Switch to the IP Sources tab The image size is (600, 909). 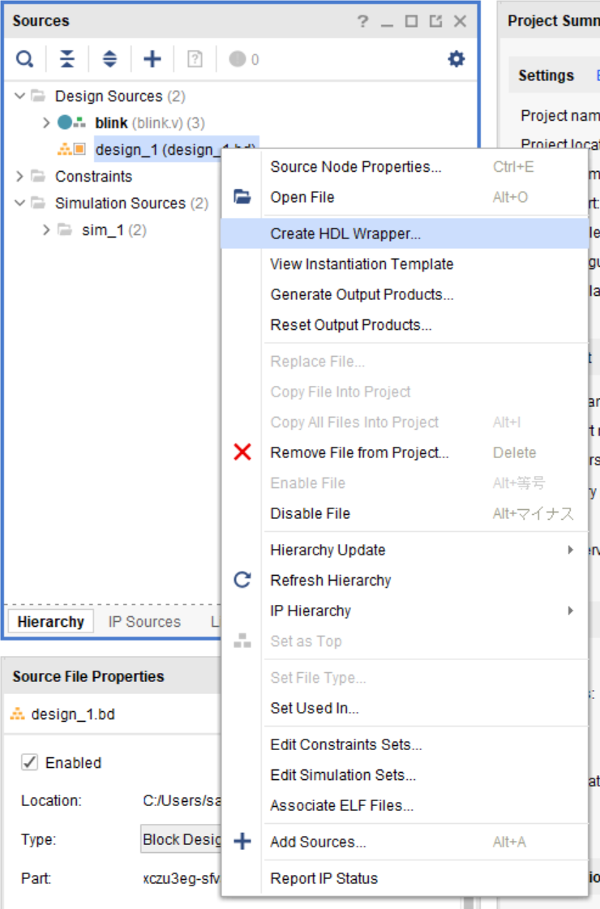[144, 622]
